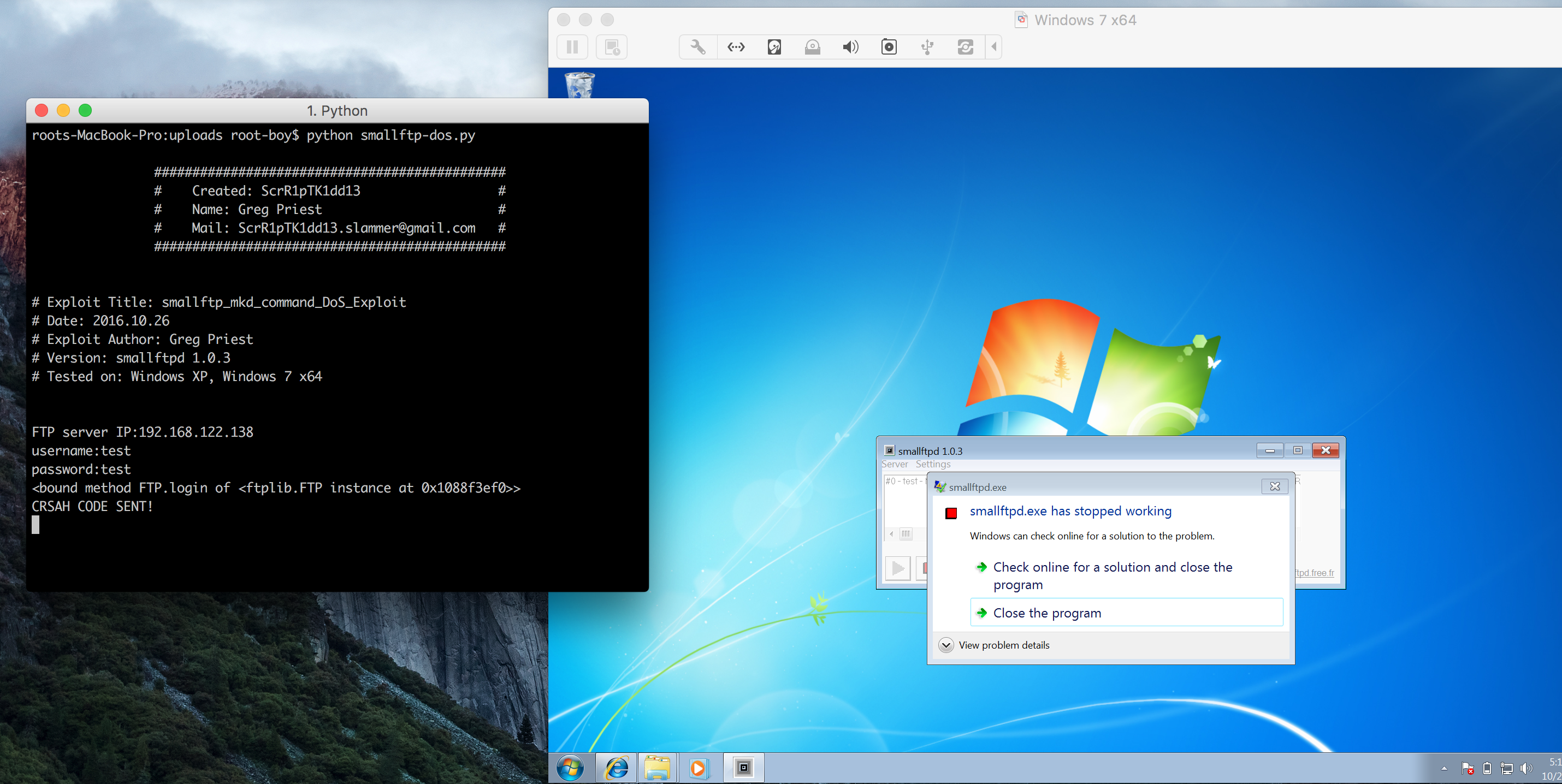Image resolution: width=1562 pixels, height=784 pixels.
Task: Click the network adapter icon in VM toolbar
Action: tap(736, 47)
